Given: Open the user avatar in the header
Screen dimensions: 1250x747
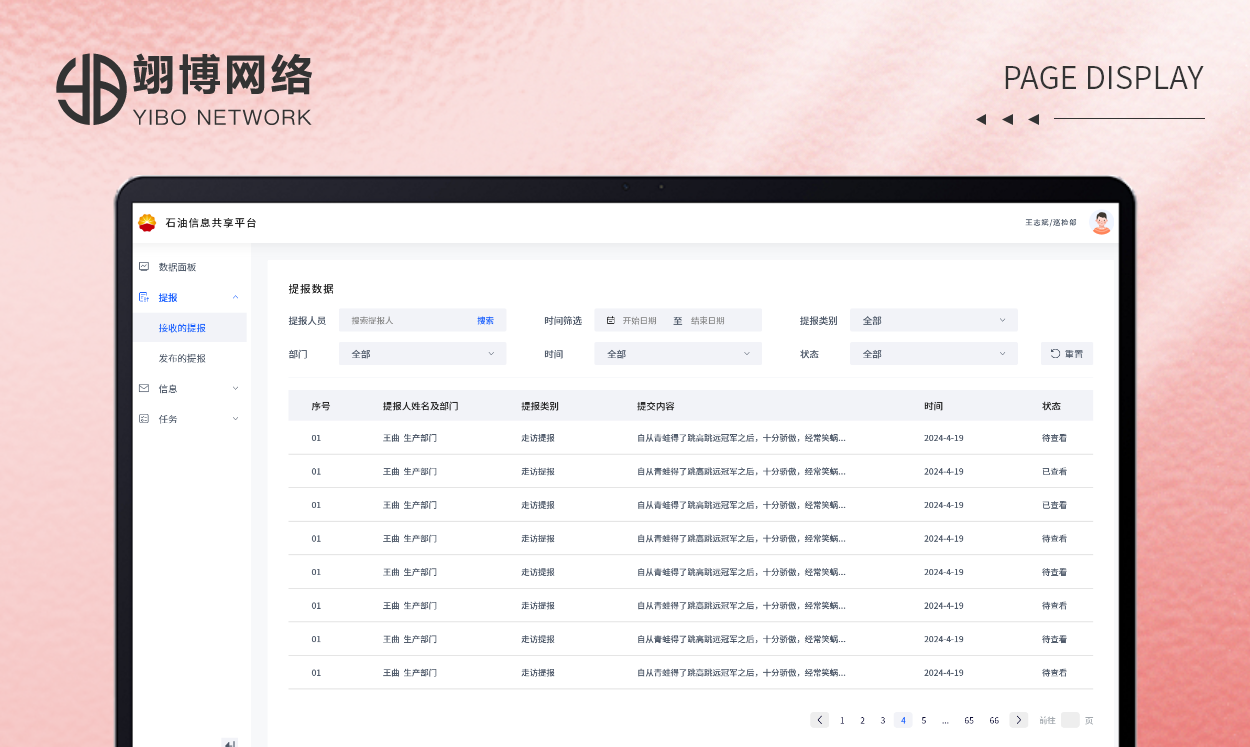Looking at the screenshot, I should pyautogui.click(x=1101, y=223).
